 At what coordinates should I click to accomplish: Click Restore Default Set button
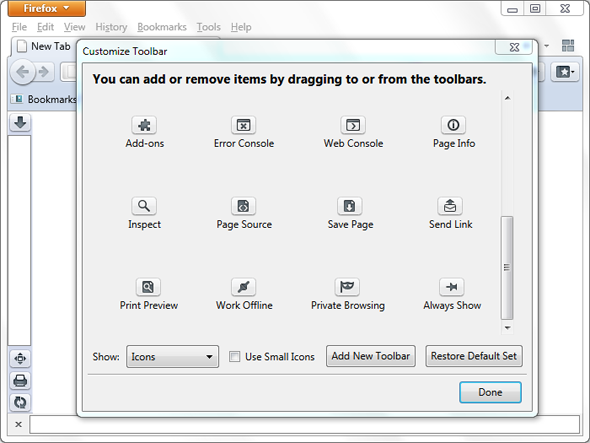pos(474,356)
